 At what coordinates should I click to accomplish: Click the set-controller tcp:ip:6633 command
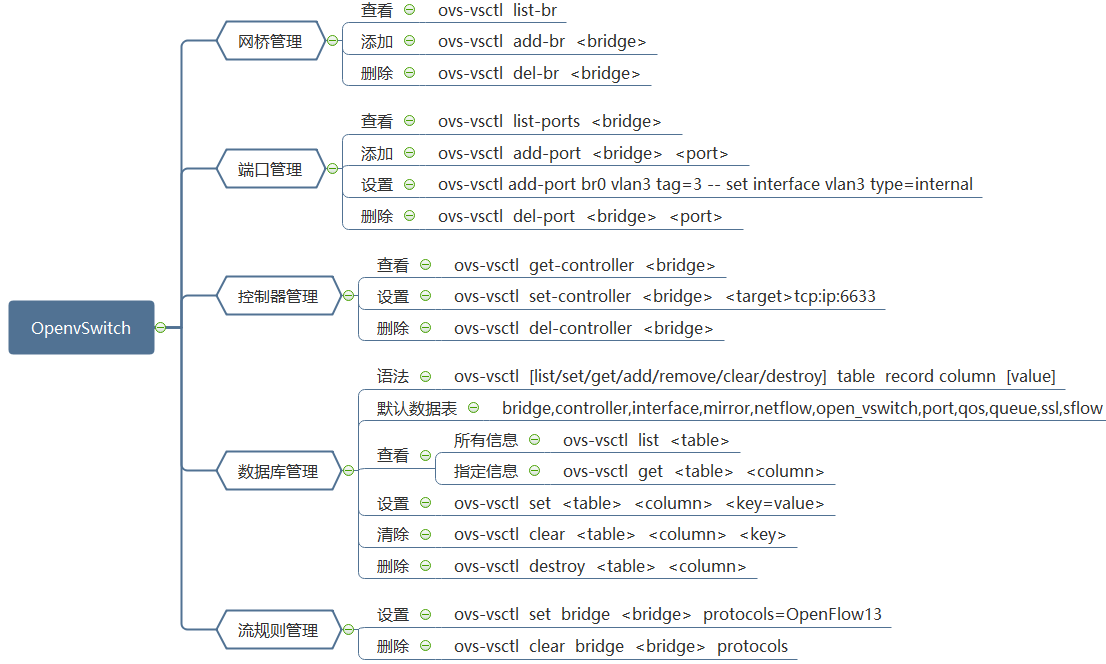(x=664, y=296)
